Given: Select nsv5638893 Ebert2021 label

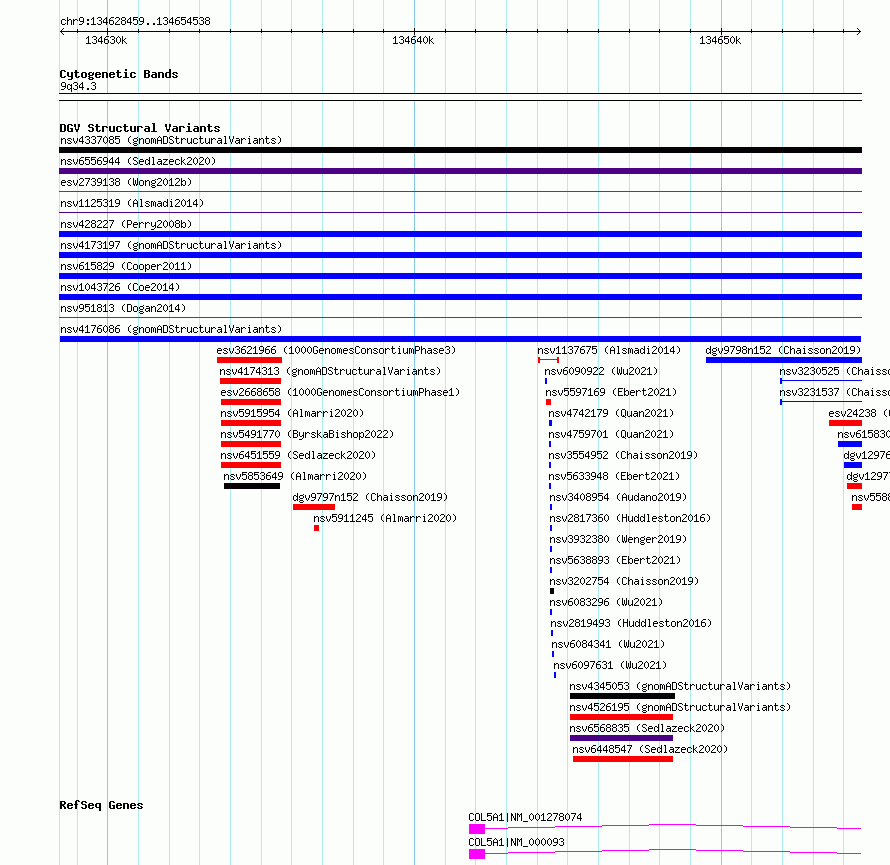Looking at the screenshot, I should click(615, 560).
